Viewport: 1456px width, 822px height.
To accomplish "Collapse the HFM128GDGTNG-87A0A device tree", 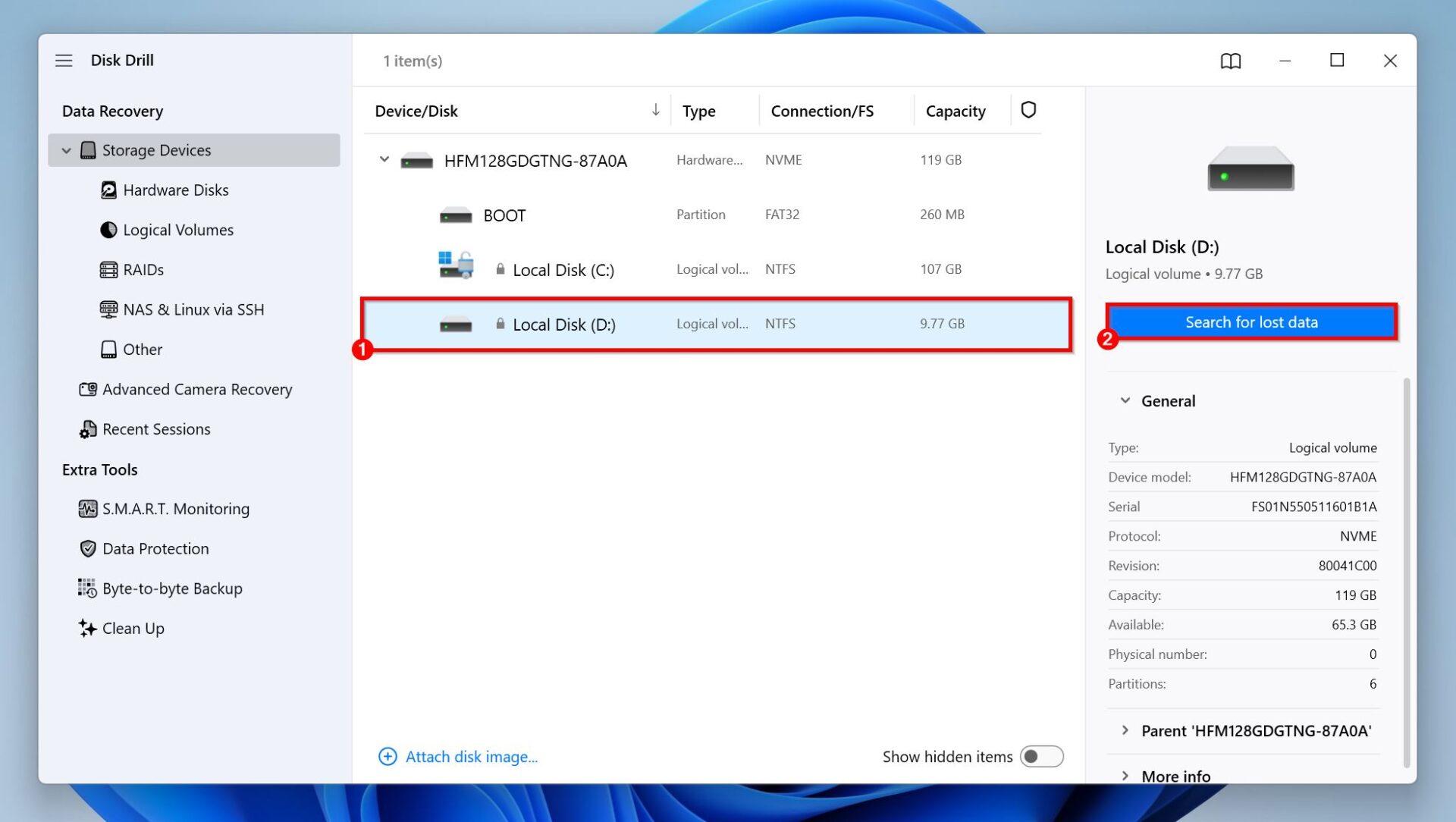I will pos(384,160).
